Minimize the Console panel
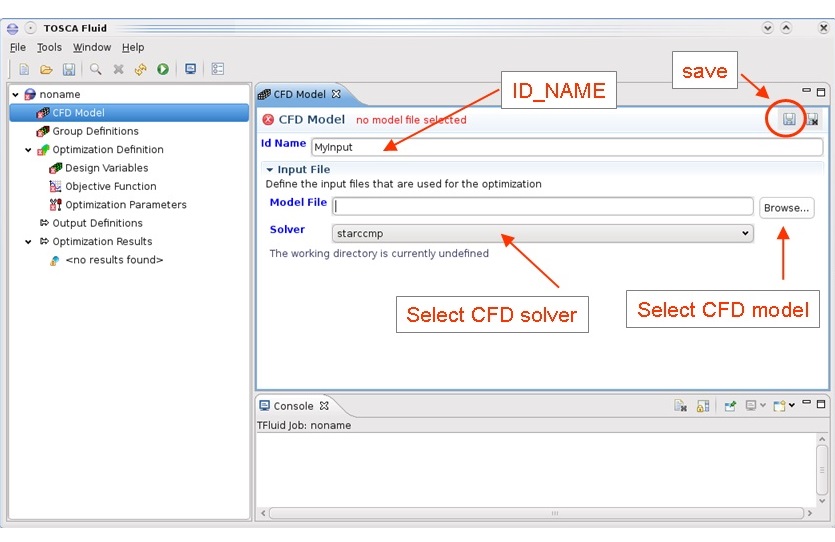This screenshot has height=542, width=835. coord(807,403)
